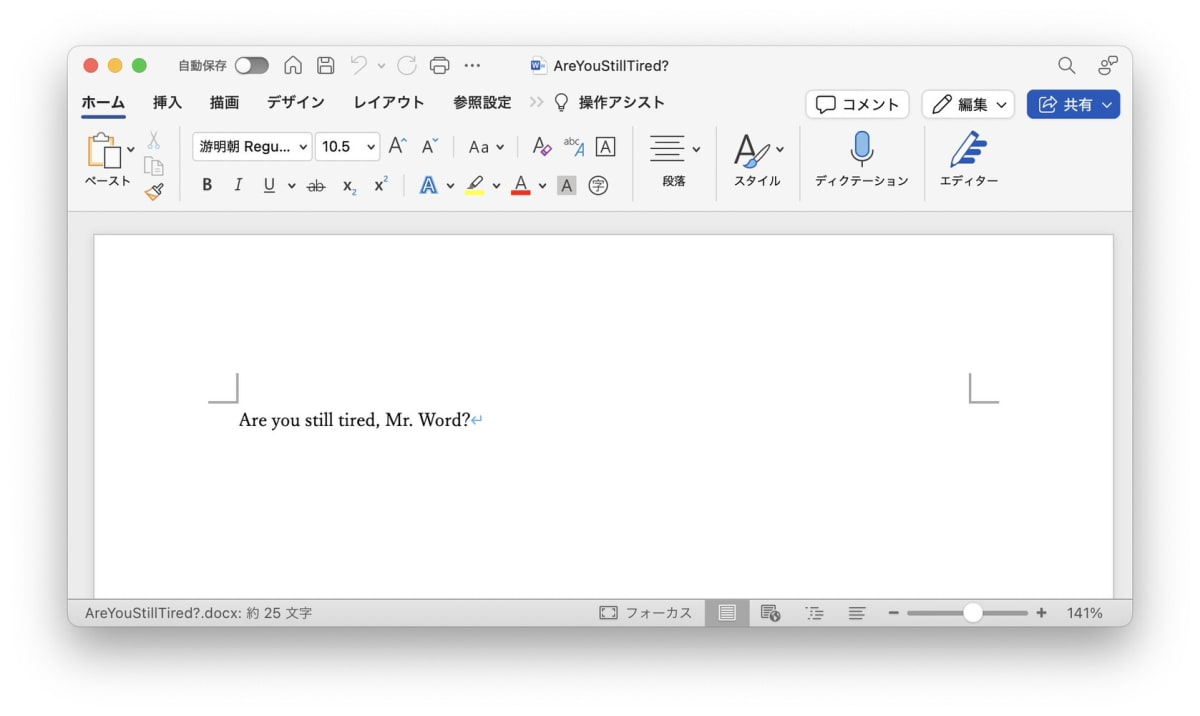Activate the Format Painter brush
Screen dimensions: 1200x716
153,191
